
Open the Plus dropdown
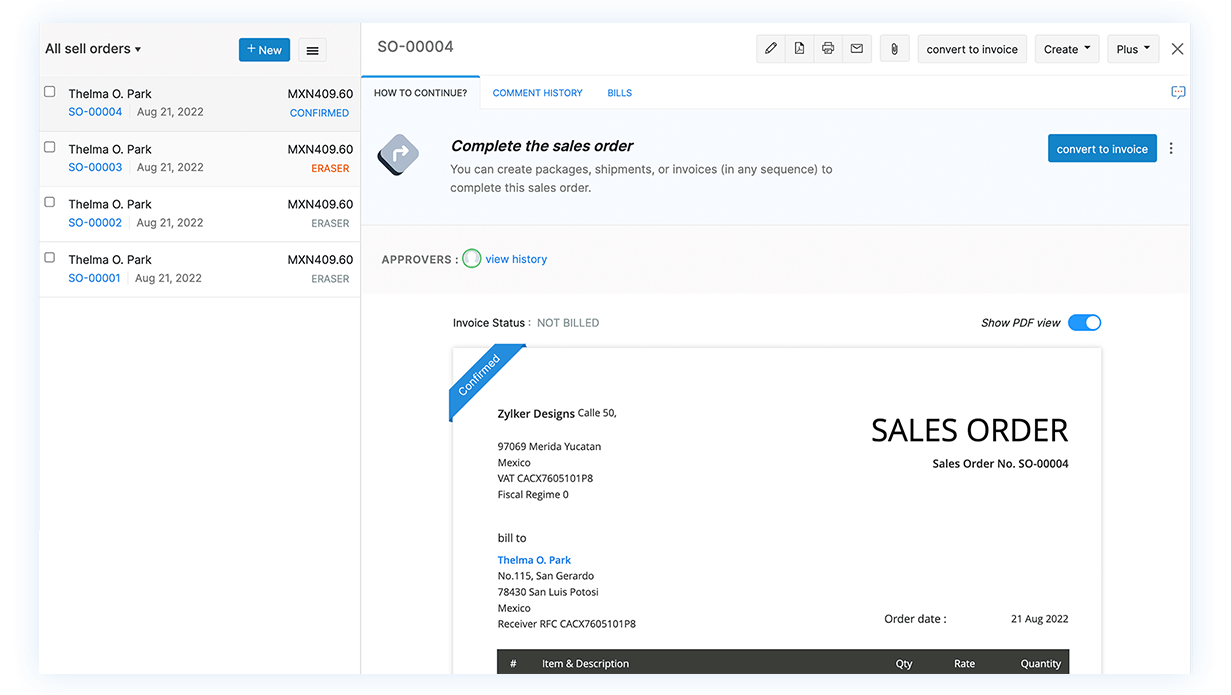pos(1132,48)
